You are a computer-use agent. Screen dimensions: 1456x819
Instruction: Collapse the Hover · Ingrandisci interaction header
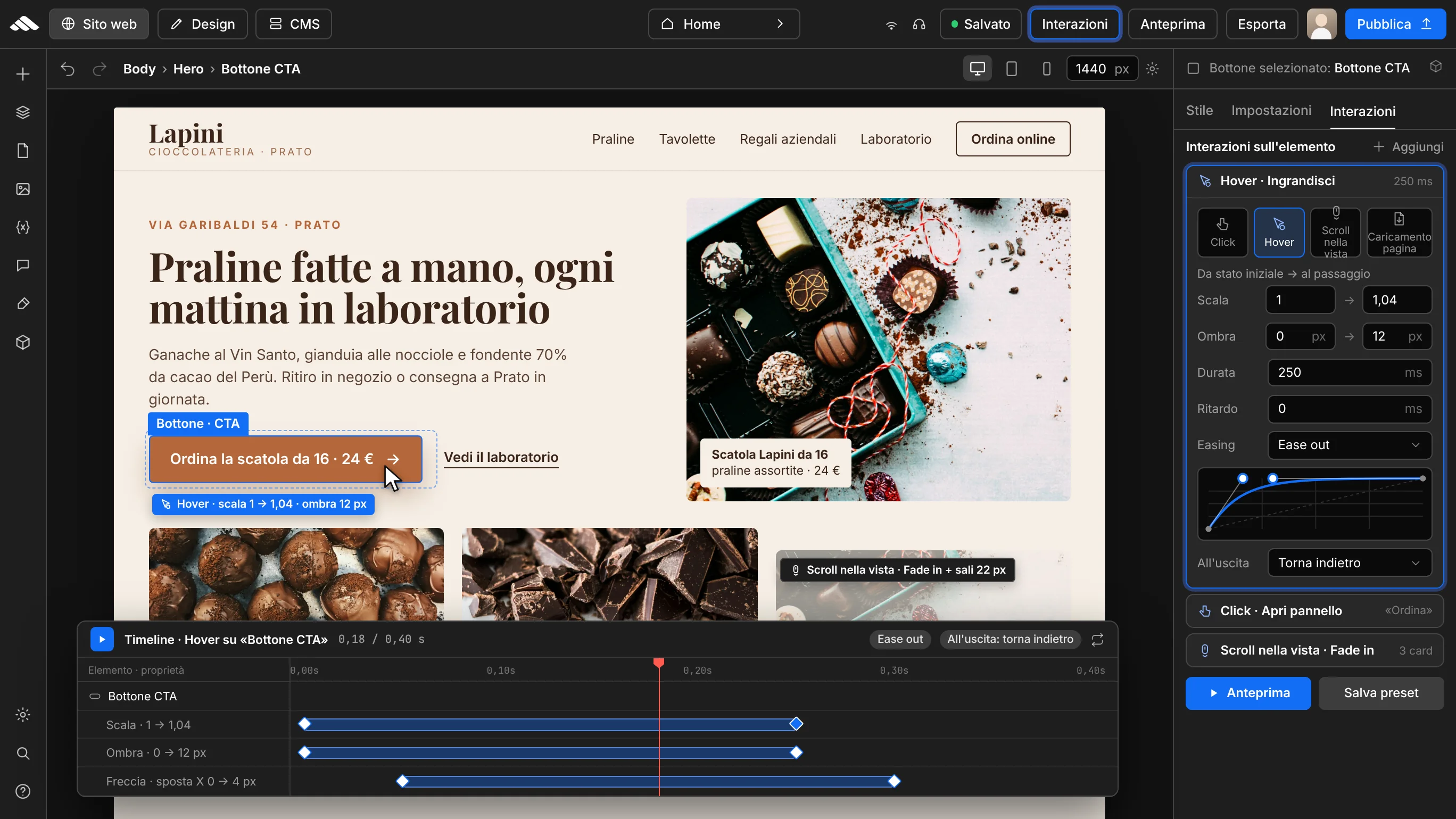click(x=1314, y=181)
